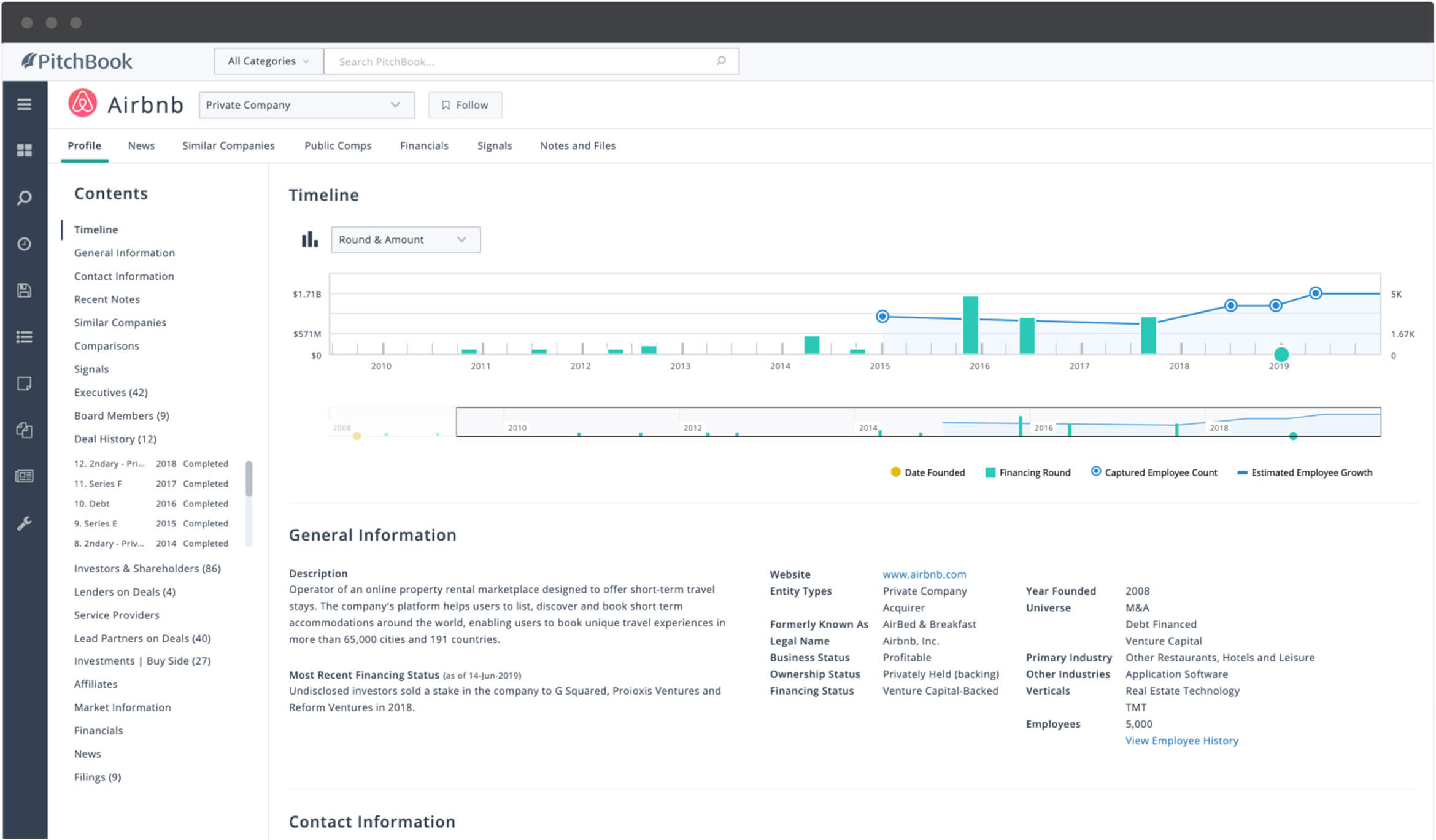Open the Notes and Files tab
The width and height of the screenshot is (1436, 840).
click(577, 145)
